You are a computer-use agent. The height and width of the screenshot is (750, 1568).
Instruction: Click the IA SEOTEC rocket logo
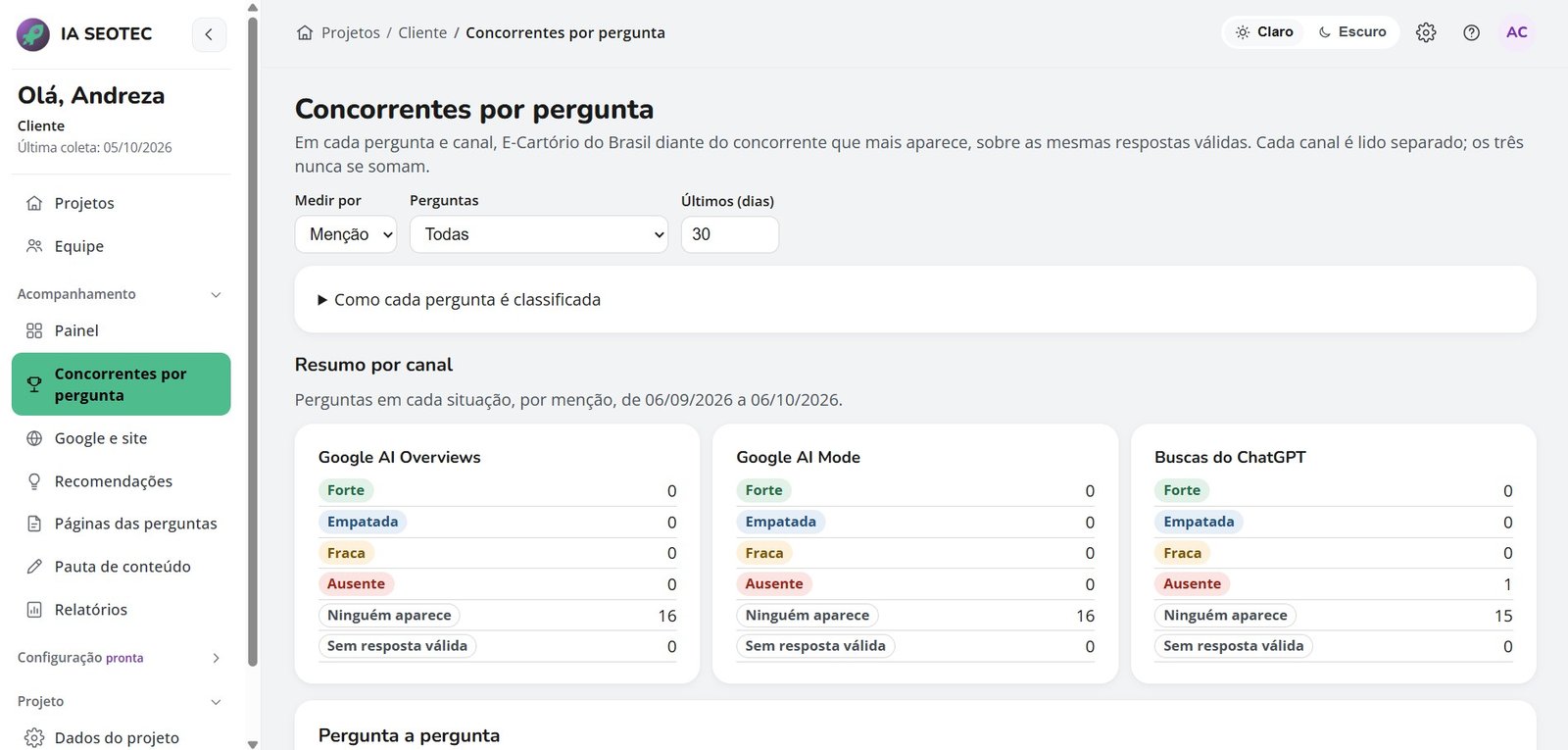33,34
